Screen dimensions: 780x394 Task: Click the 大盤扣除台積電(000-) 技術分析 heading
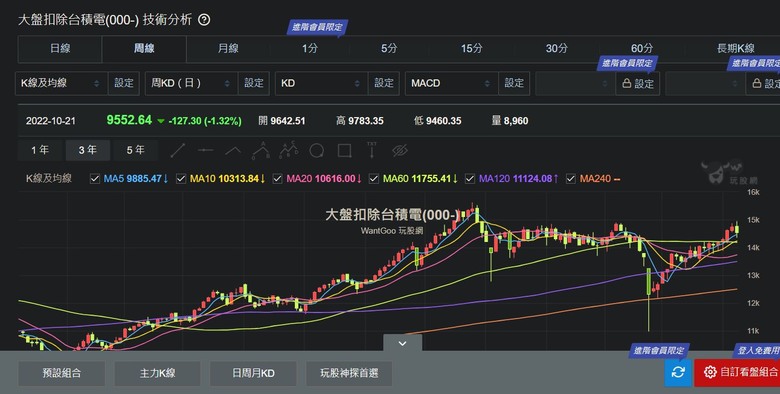point(105,20)
